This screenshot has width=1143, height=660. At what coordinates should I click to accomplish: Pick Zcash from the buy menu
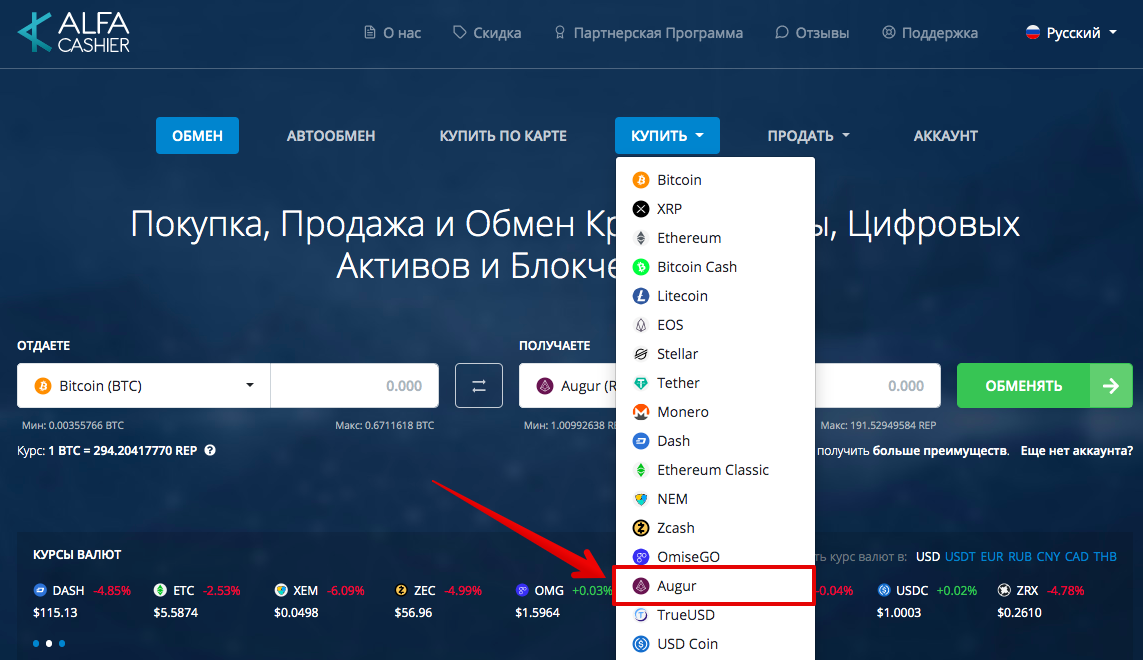pyautogui.click(x=715, y=528)
